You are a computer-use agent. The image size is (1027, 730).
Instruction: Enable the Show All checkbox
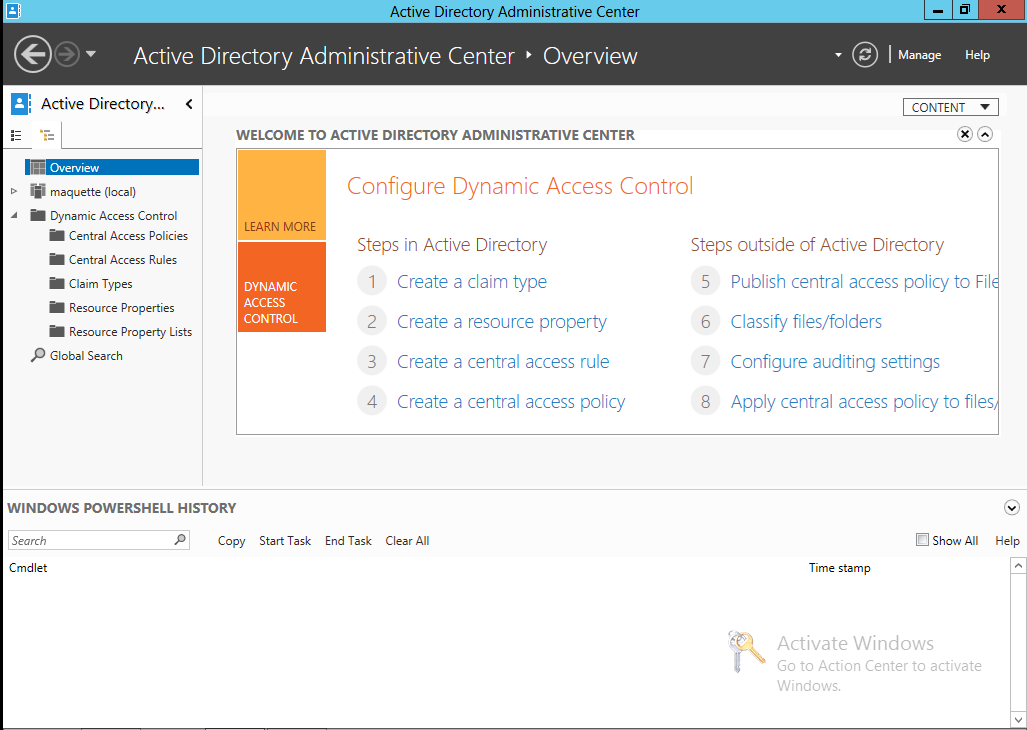pyautogui.click(x=922, y=540)
